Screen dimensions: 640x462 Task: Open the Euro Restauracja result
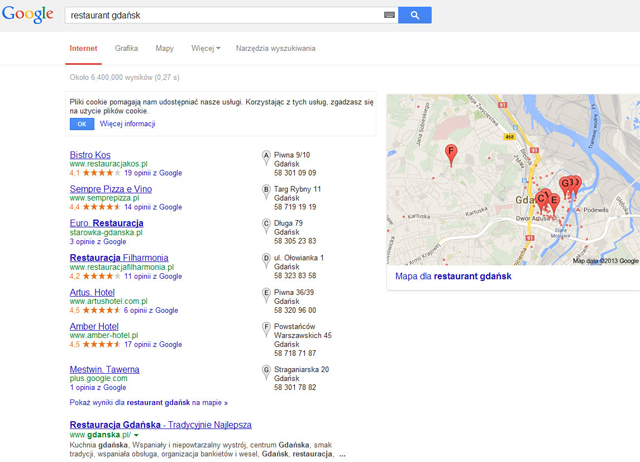107,223
